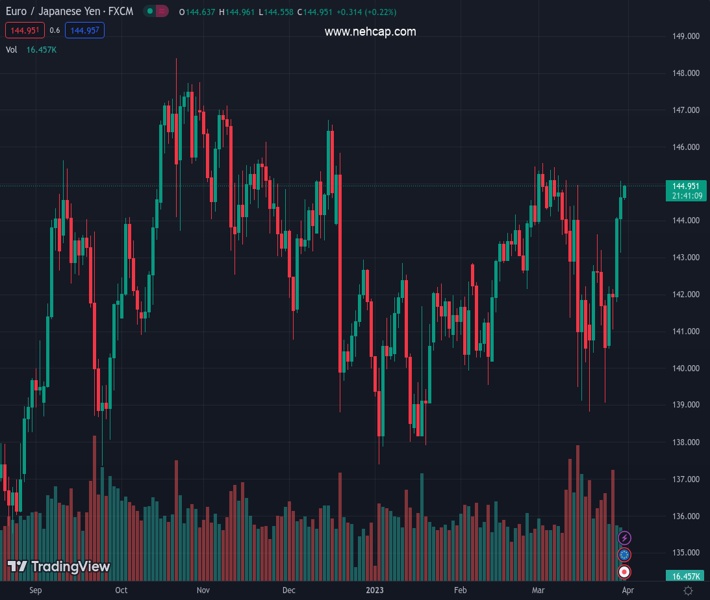Click the www.nehcap.com watermark text

point(370,32)
